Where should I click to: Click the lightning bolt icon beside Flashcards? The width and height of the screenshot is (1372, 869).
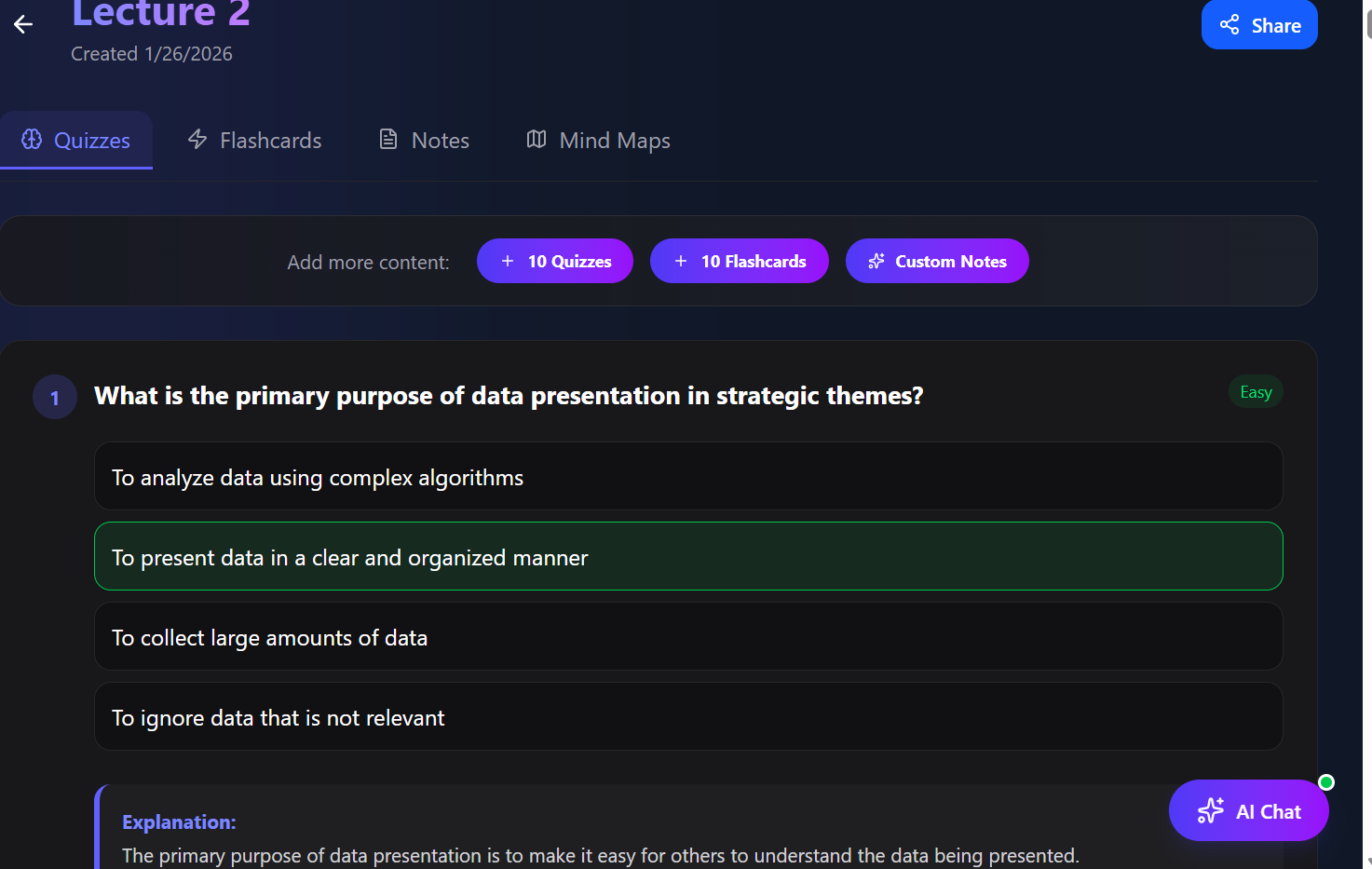pos(197,139)
